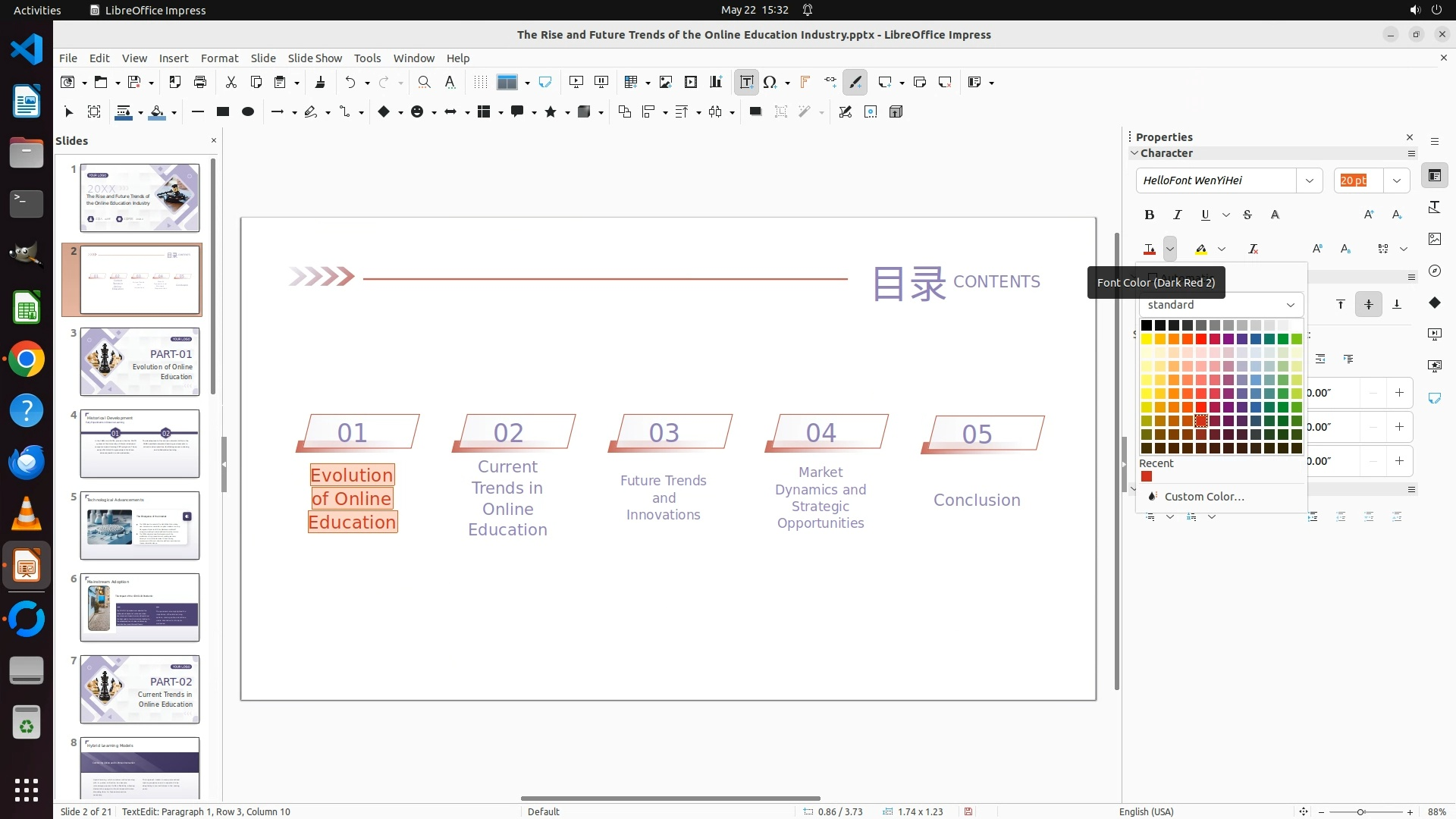Pick the recent red color swatch
Viewport: 1456px width, 819px height.
point(1146,477)
